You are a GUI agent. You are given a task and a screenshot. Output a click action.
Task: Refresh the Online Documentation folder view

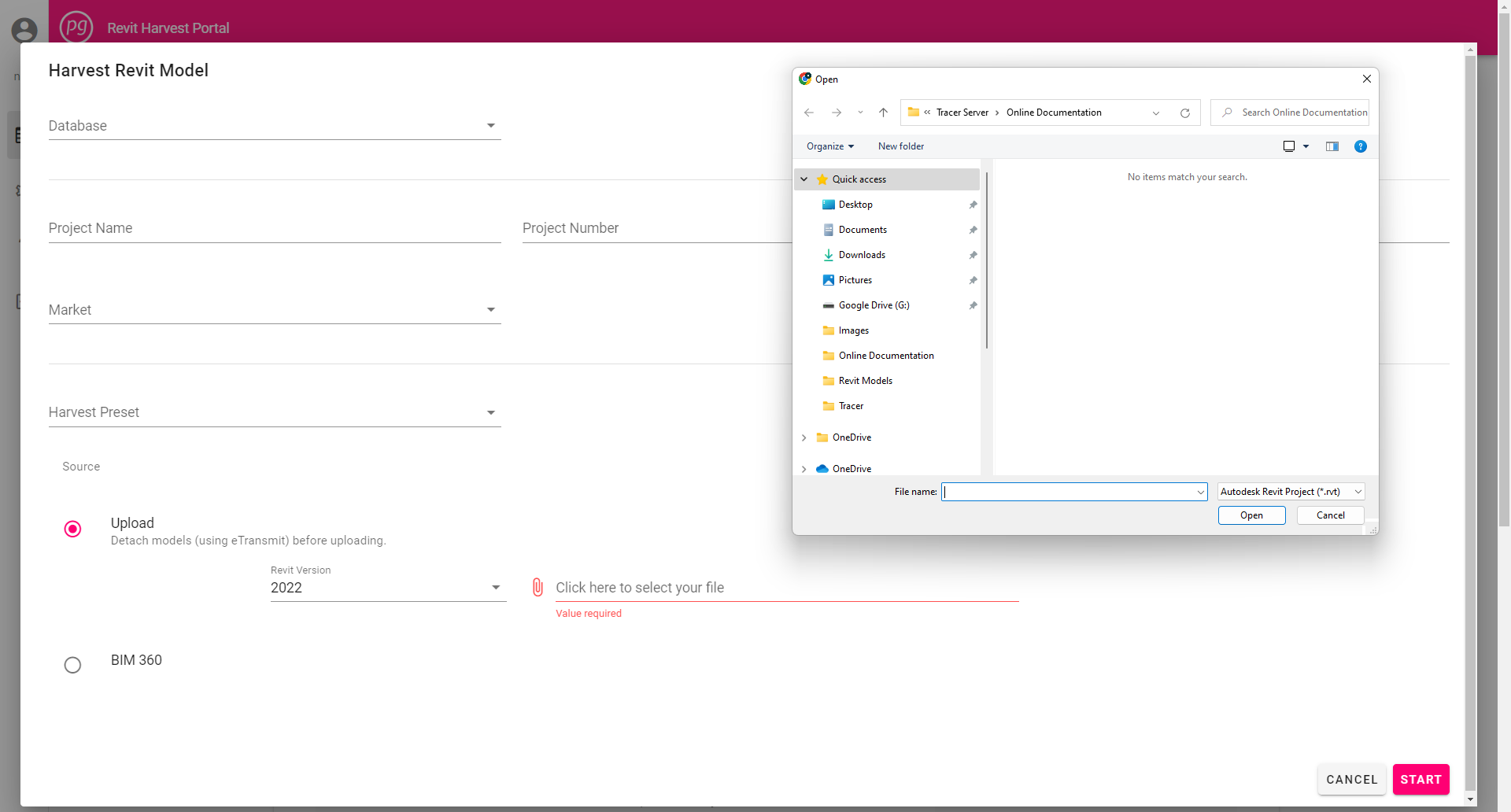coord(1185,113)
